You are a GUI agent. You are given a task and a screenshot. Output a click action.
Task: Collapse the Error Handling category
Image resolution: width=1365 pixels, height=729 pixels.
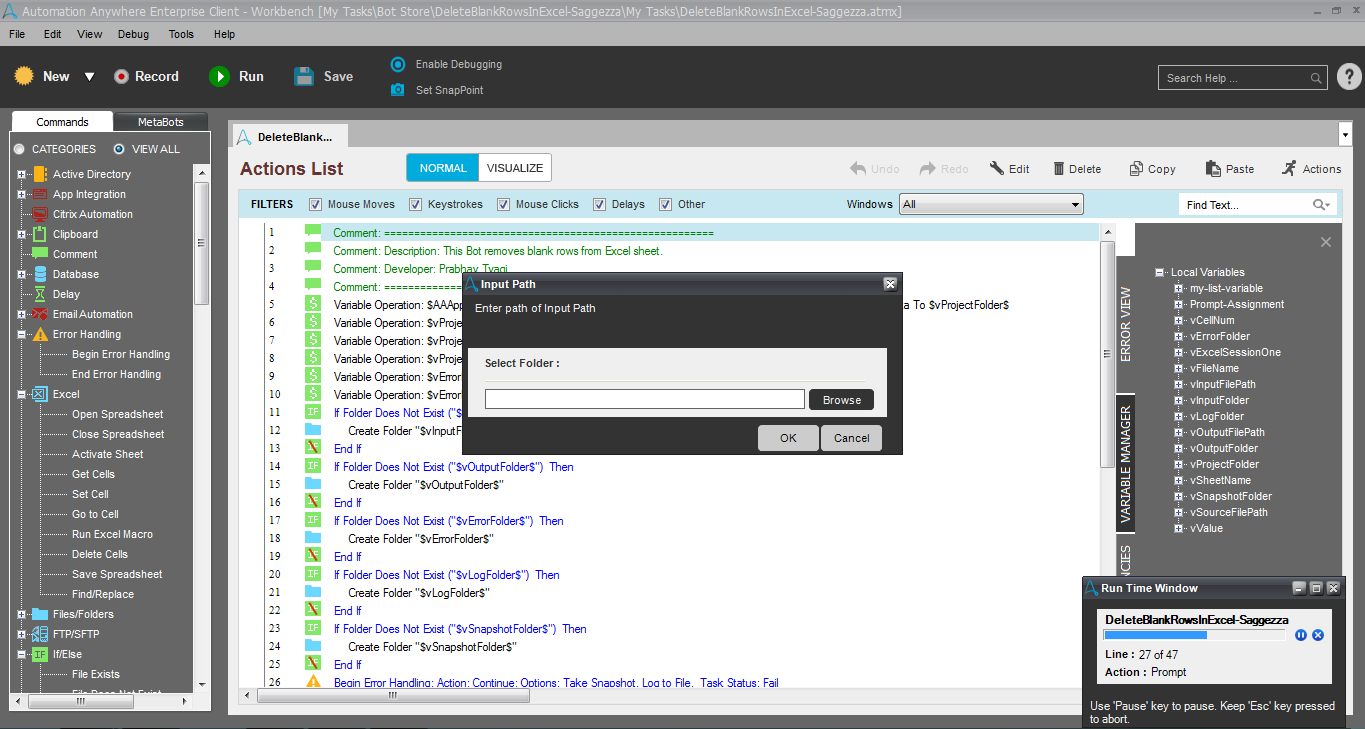(21, 334)
